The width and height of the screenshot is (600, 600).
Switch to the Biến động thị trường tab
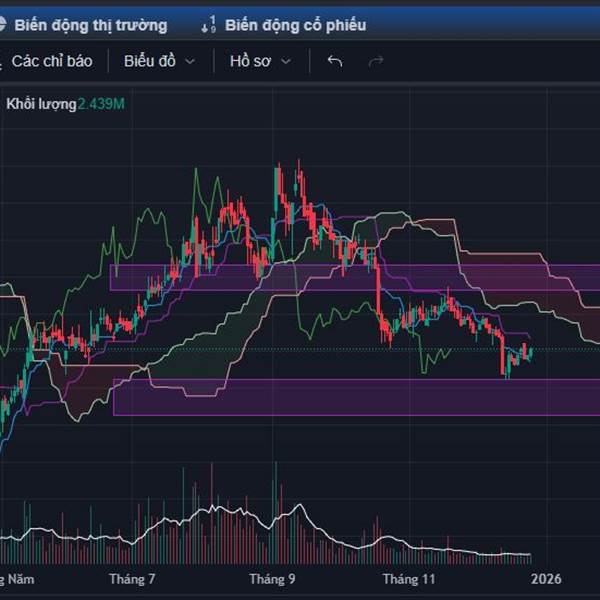[x=90, y=25]
